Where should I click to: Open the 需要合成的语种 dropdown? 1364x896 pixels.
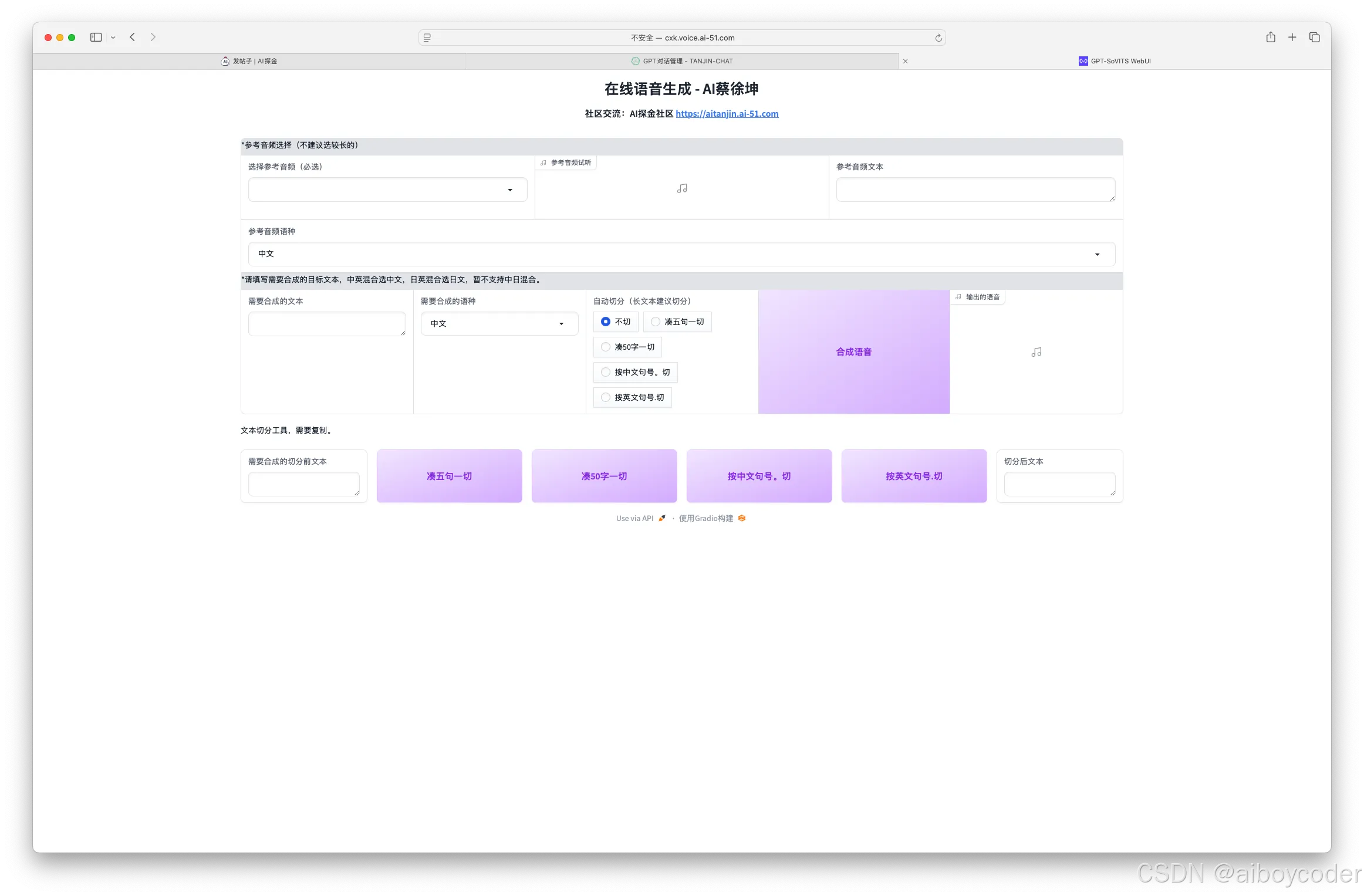coord(499,323)
